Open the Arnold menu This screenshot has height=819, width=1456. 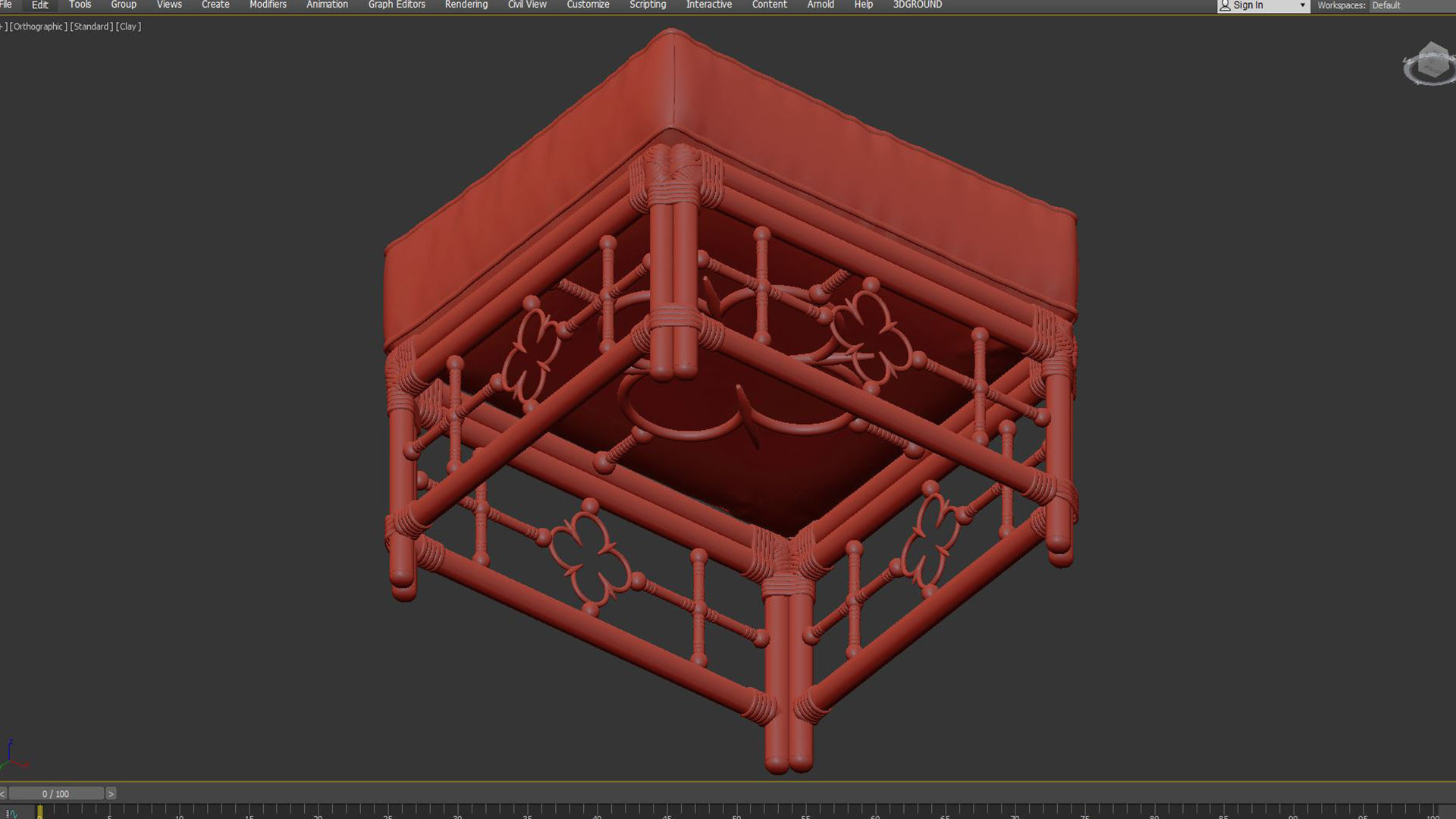[x=821, y=5]
